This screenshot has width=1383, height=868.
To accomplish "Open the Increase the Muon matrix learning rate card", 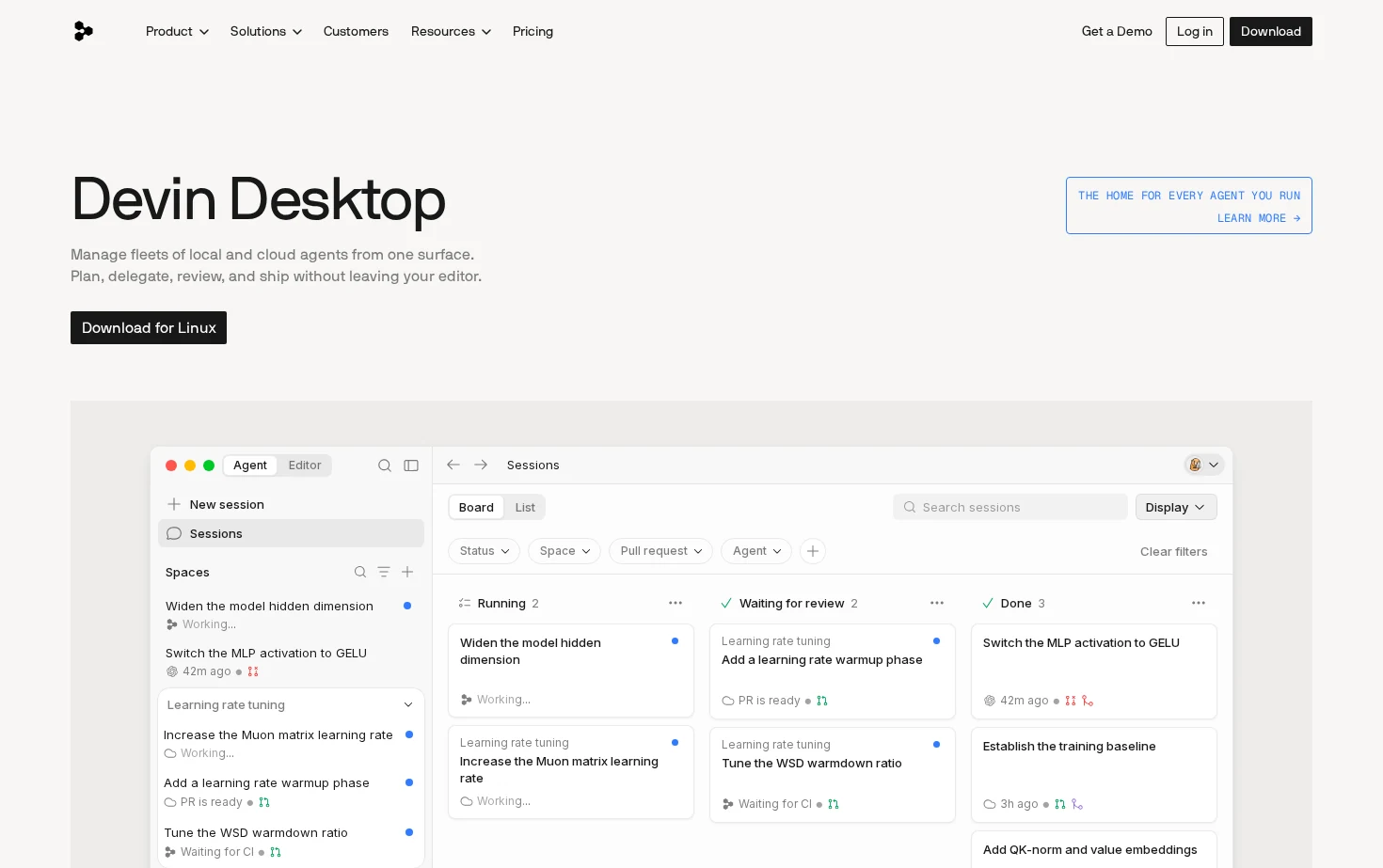I will tap(571, 772).
